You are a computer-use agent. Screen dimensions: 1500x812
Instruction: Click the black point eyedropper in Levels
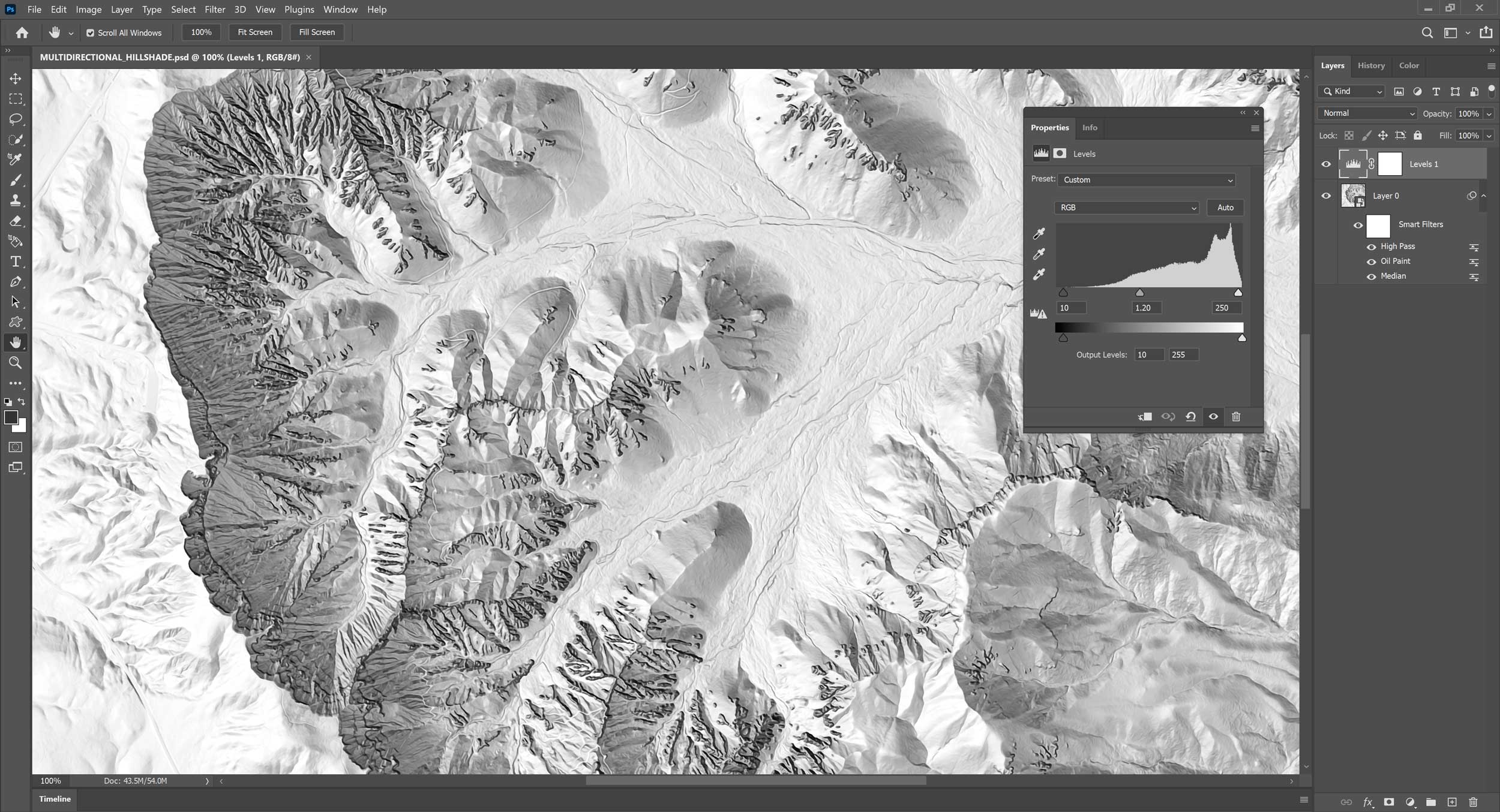(x=1039, y=233)
